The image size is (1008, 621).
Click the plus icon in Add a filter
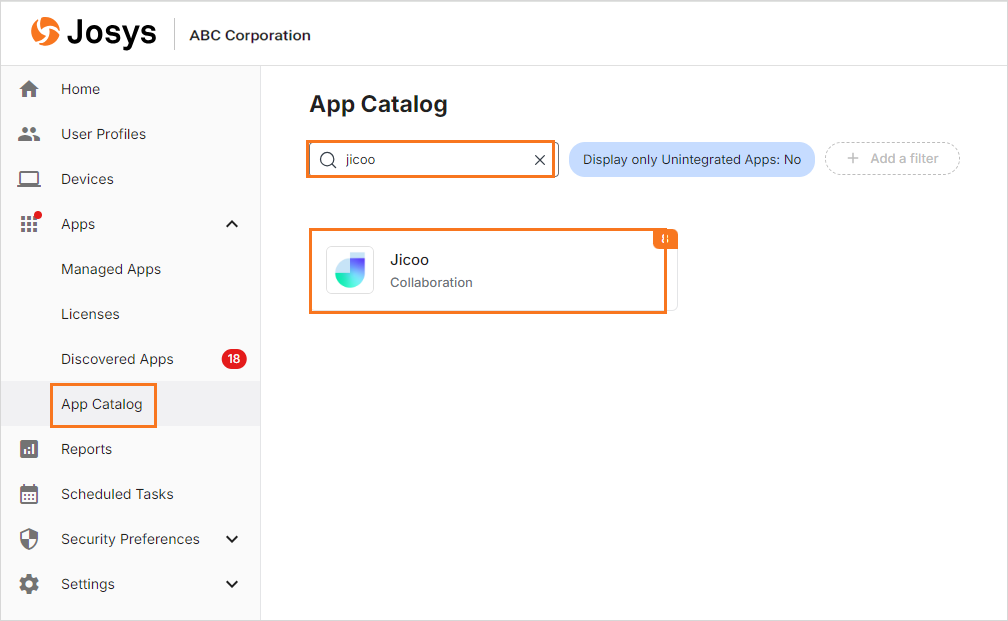pyautogui.click(x=852, y=158)
